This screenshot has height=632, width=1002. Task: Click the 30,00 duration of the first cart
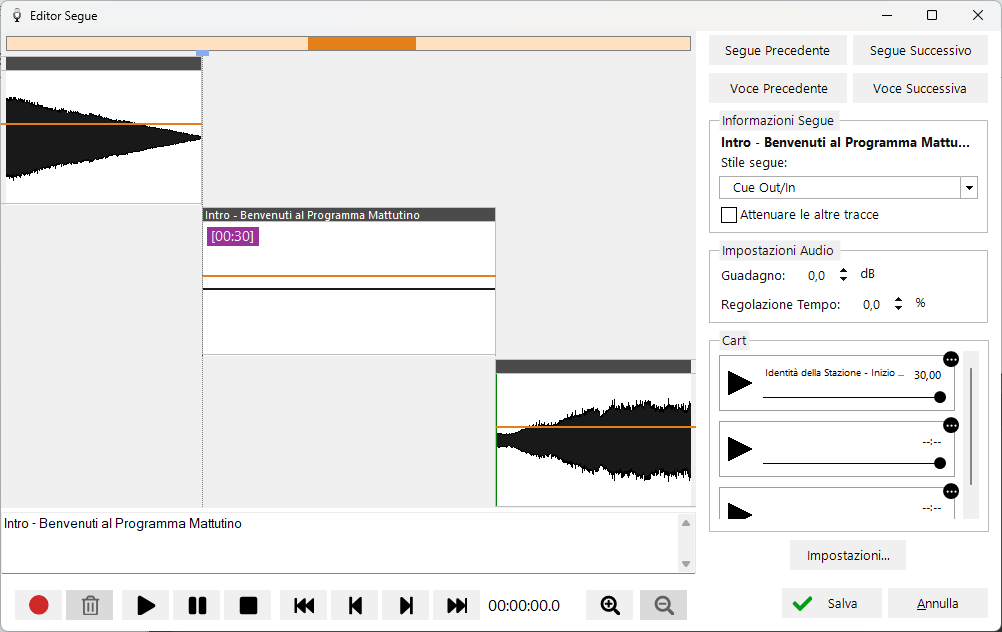pos(927,375)
